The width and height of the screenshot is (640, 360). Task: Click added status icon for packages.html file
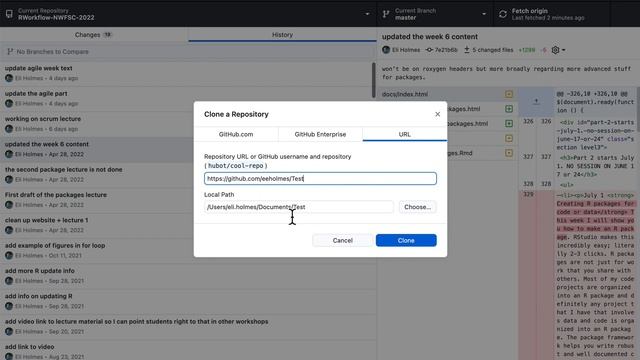tap(509, 123)
